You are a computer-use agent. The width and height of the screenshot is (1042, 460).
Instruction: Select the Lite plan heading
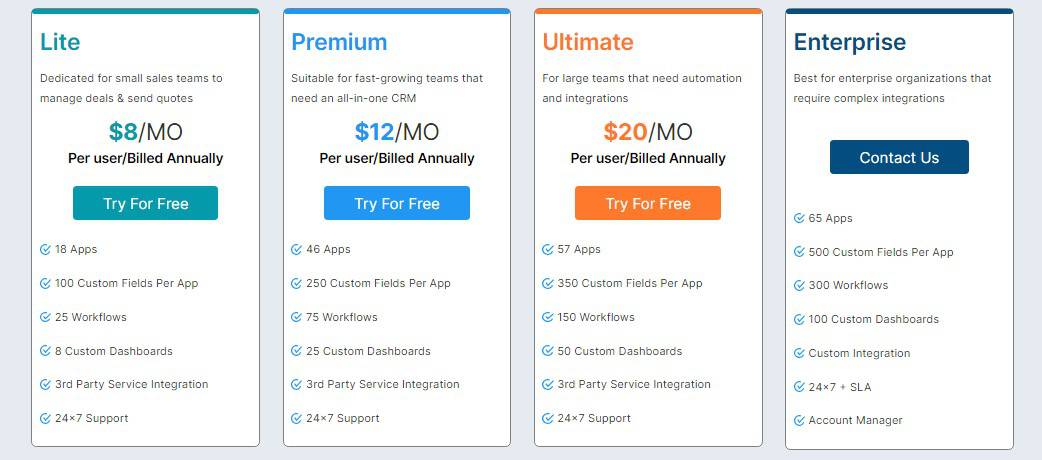coord(60,41)
